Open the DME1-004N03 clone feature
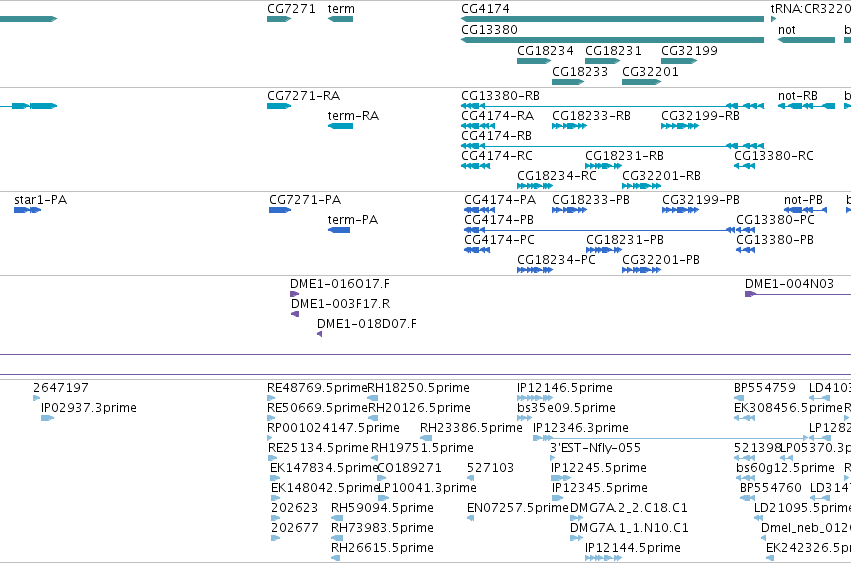Viewport: 851px width, 563px height. pos(789,284)
